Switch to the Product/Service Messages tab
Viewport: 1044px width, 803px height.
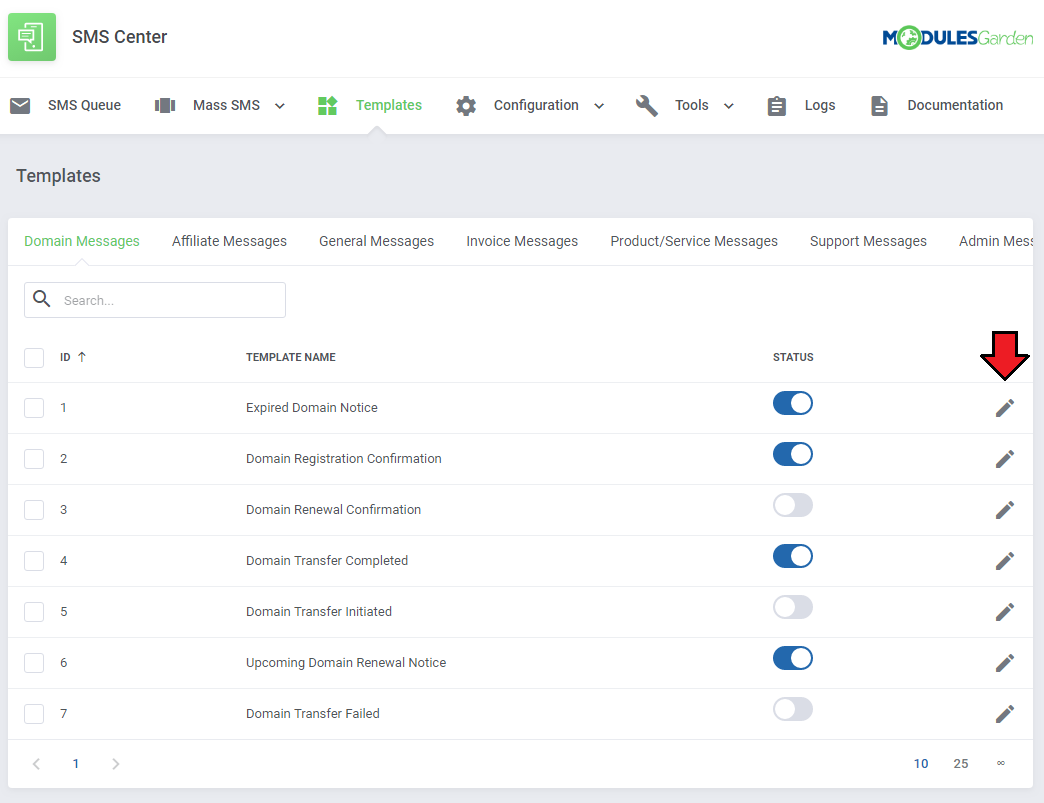pos(694,241)
